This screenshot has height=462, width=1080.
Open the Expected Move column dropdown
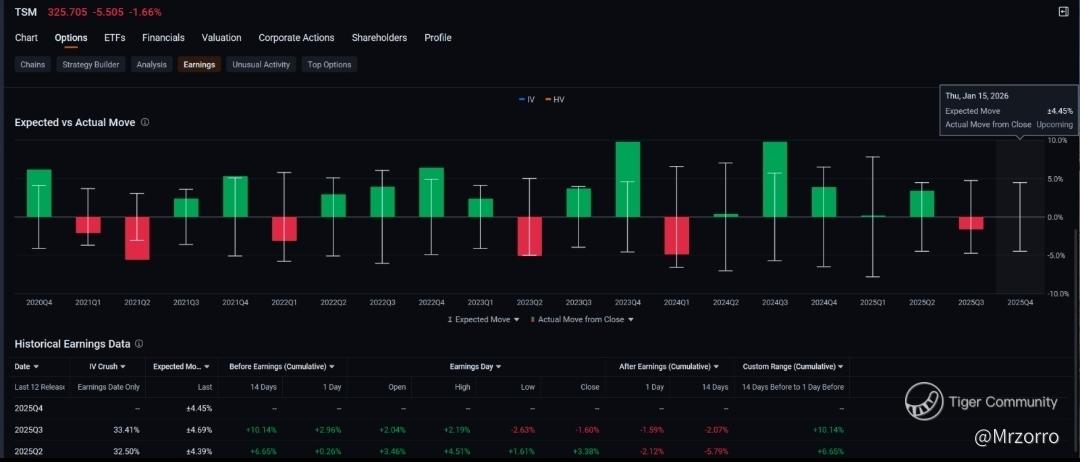181,366
